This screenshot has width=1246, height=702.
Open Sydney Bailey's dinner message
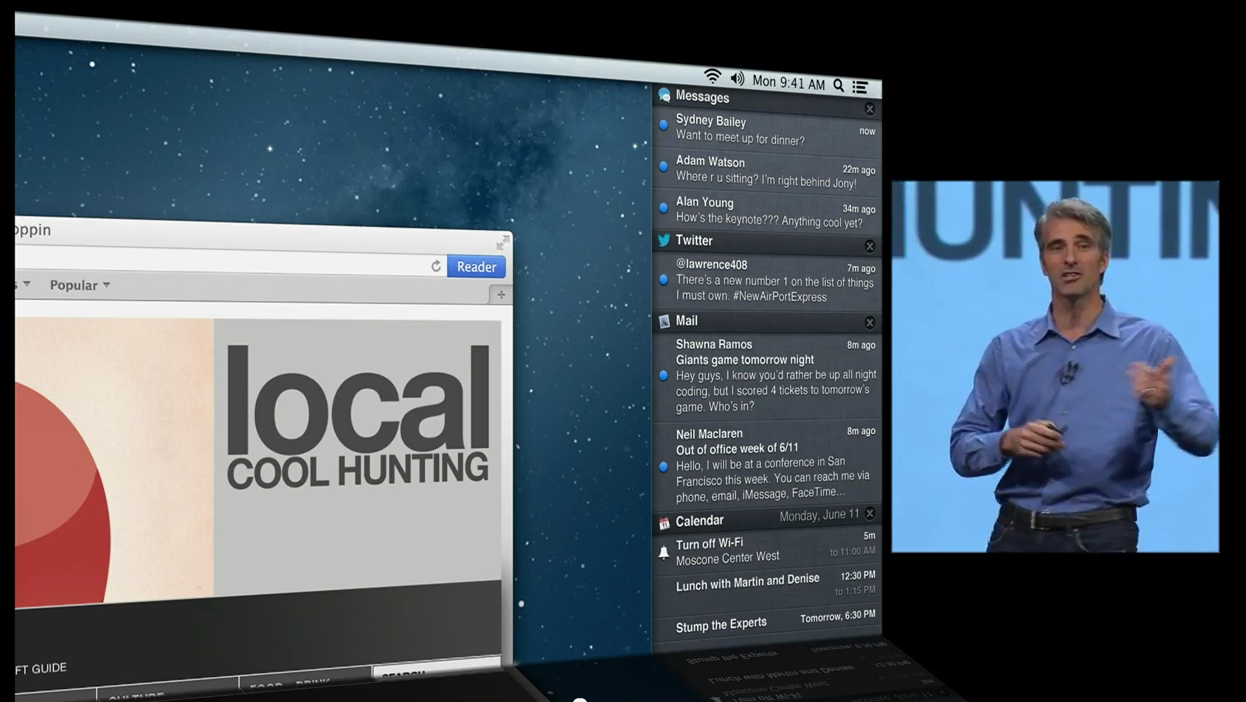click(x=767, y=130)
